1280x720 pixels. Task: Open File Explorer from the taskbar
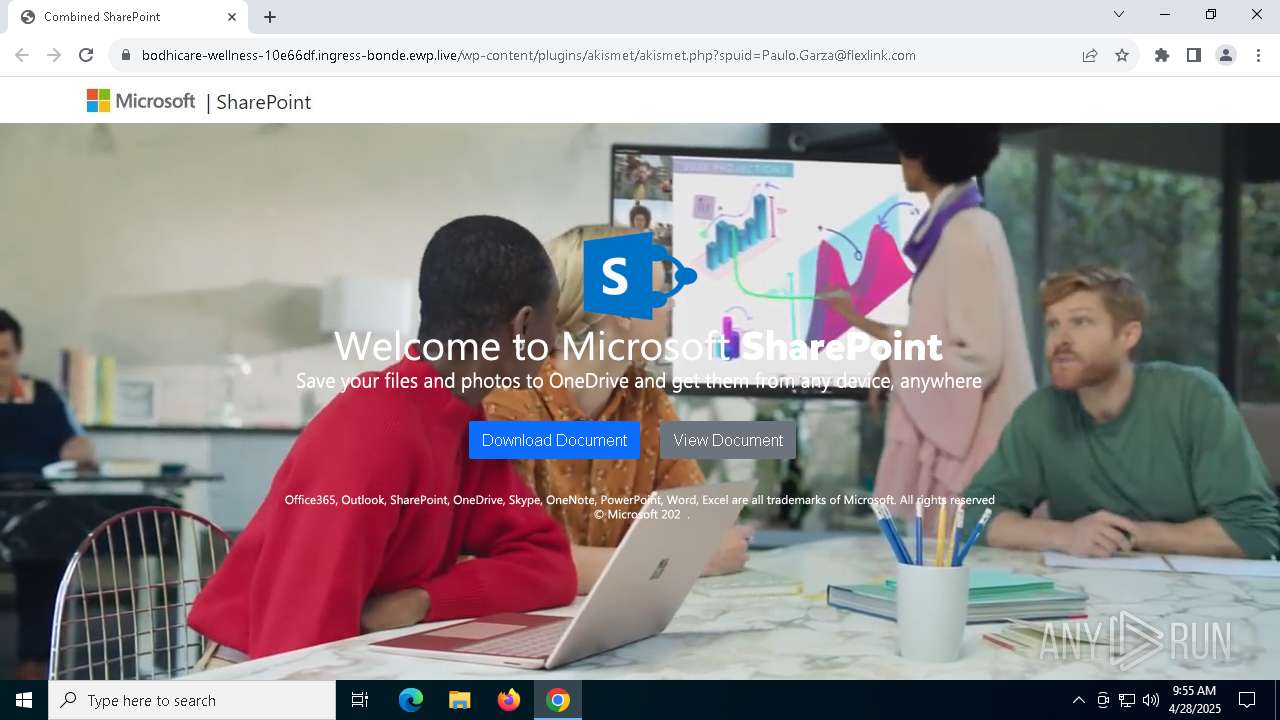(x=459, y=700)
